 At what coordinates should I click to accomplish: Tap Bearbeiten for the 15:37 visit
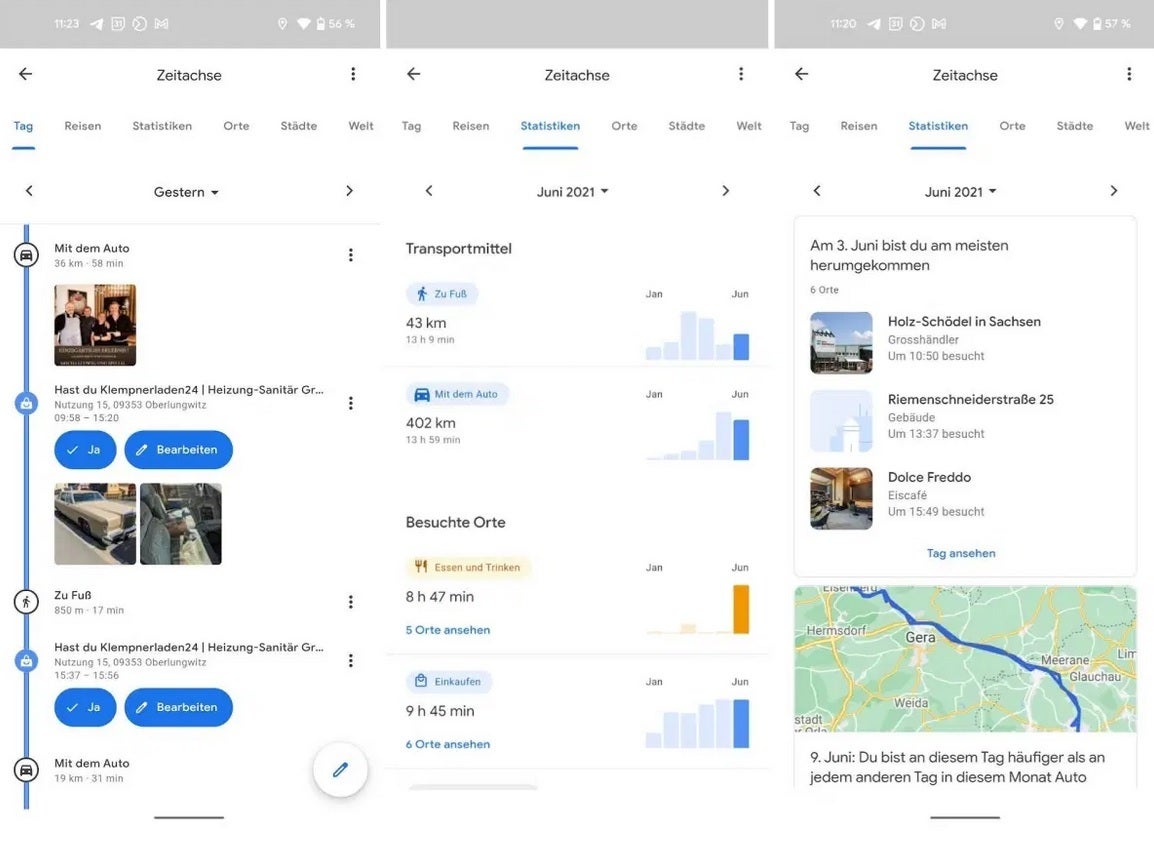click(x=178, y=707)
